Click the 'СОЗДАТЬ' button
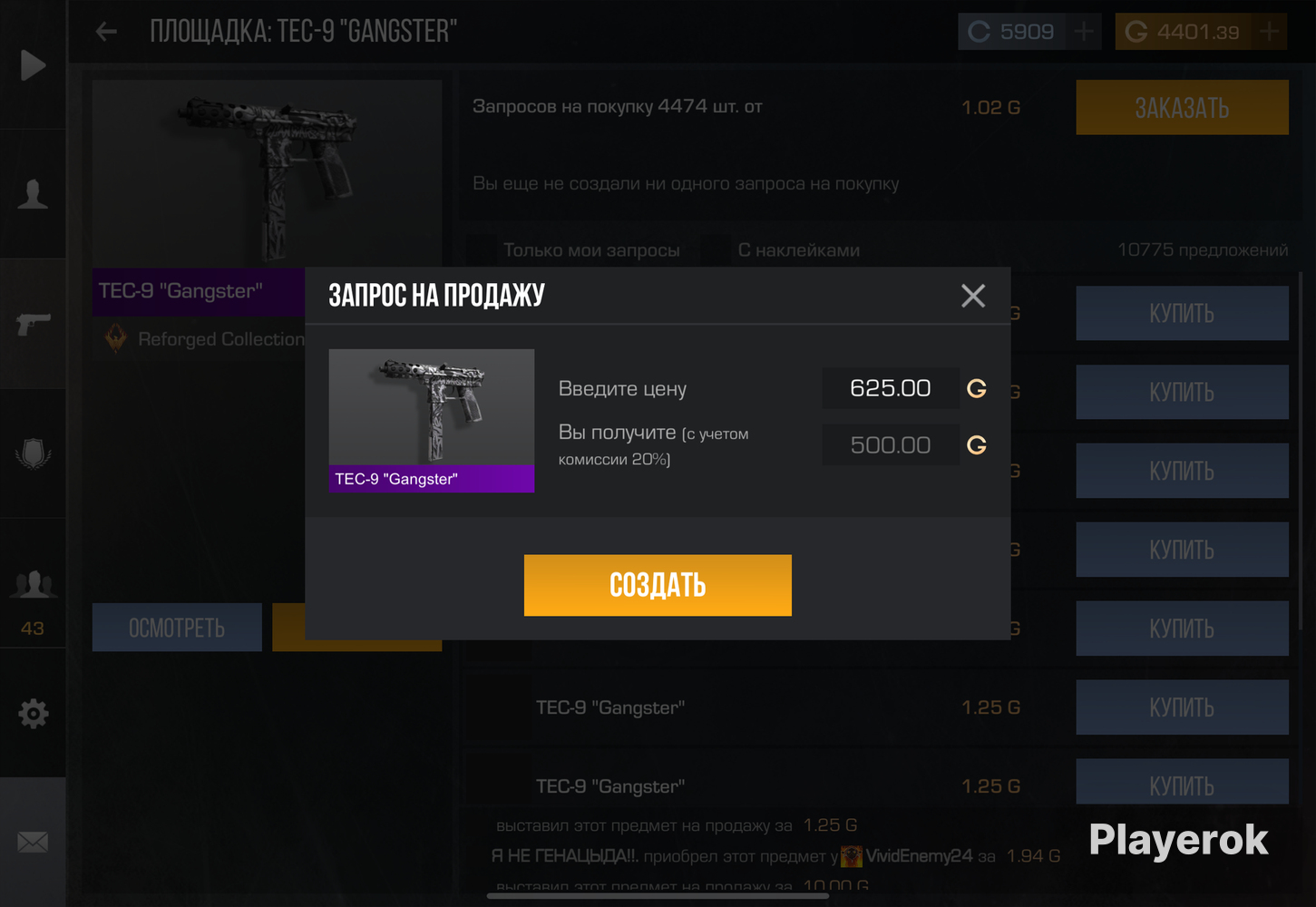Viewport: 1316px width, 907px height. (x=658, y=585)
